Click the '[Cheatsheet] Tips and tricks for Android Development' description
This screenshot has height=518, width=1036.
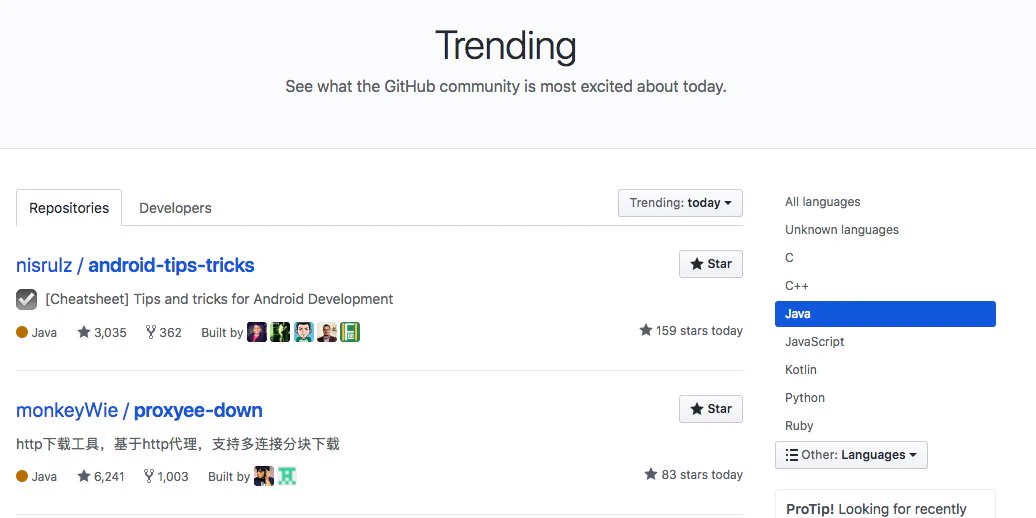219,299
